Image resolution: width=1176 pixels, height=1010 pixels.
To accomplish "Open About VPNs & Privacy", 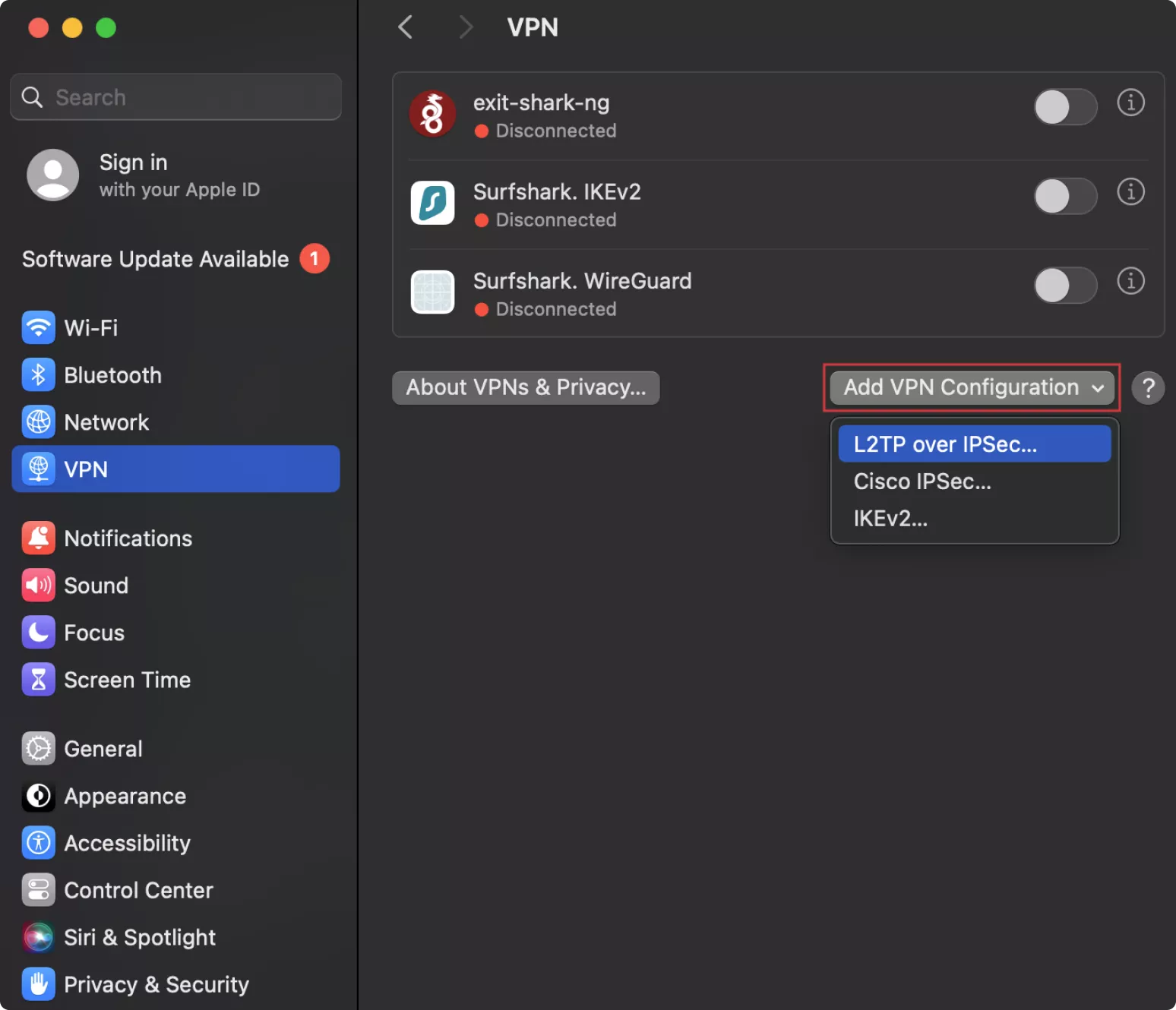I will click(x=526, y=387).
